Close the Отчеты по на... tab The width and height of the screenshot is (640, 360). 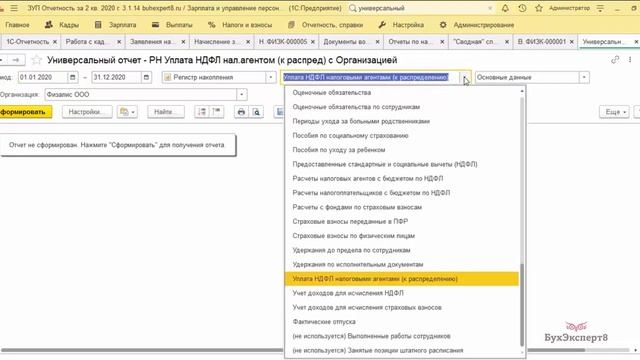442,42
